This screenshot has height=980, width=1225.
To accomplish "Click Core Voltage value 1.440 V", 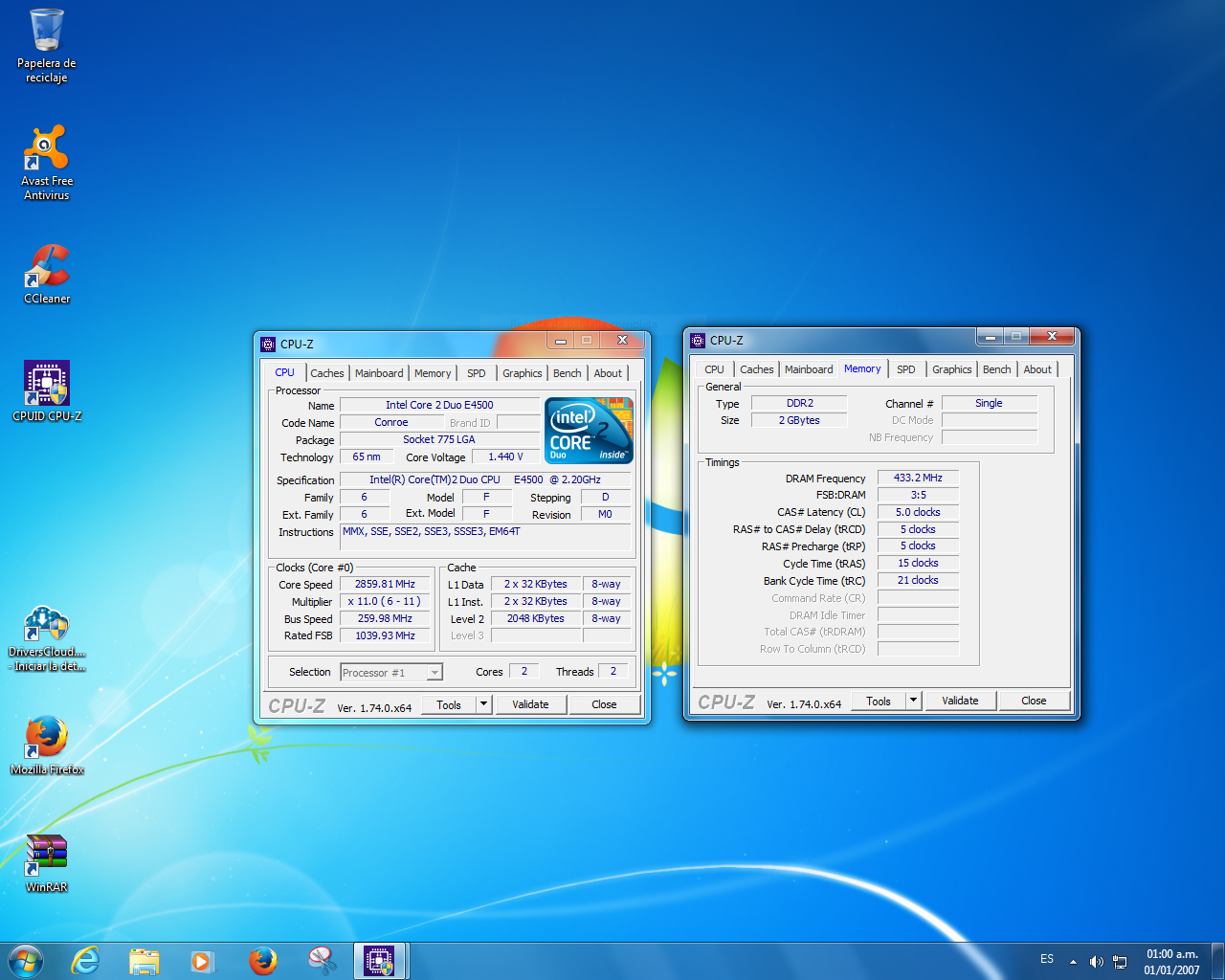I will pyautogui.click(x=505, y=457).
